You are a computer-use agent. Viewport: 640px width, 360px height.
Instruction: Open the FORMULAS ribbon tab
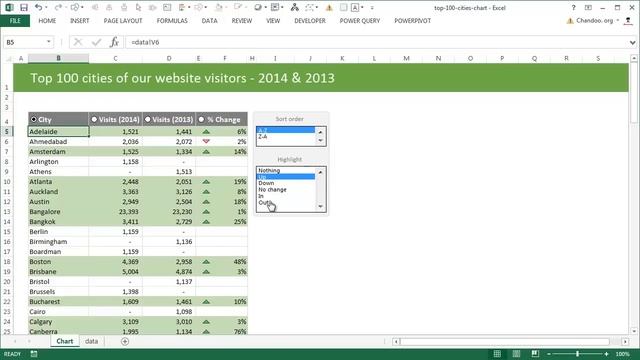coord(172,21)
